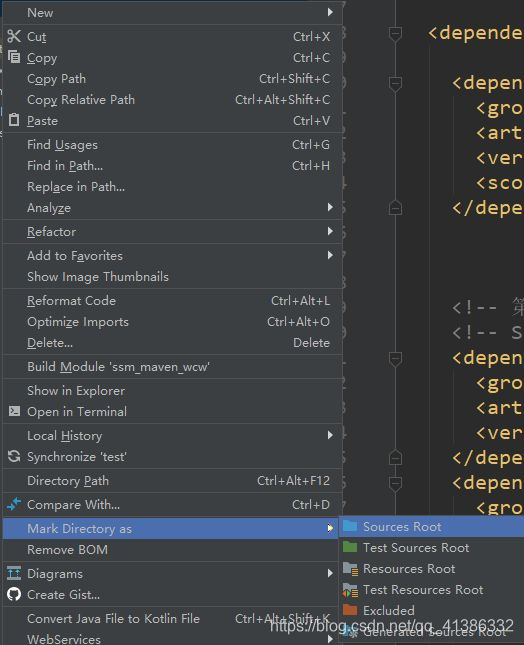This screenshot has width=524, height=645.
Task: Click the Synchronize 'test' label
Action: [x=77, y=457]
